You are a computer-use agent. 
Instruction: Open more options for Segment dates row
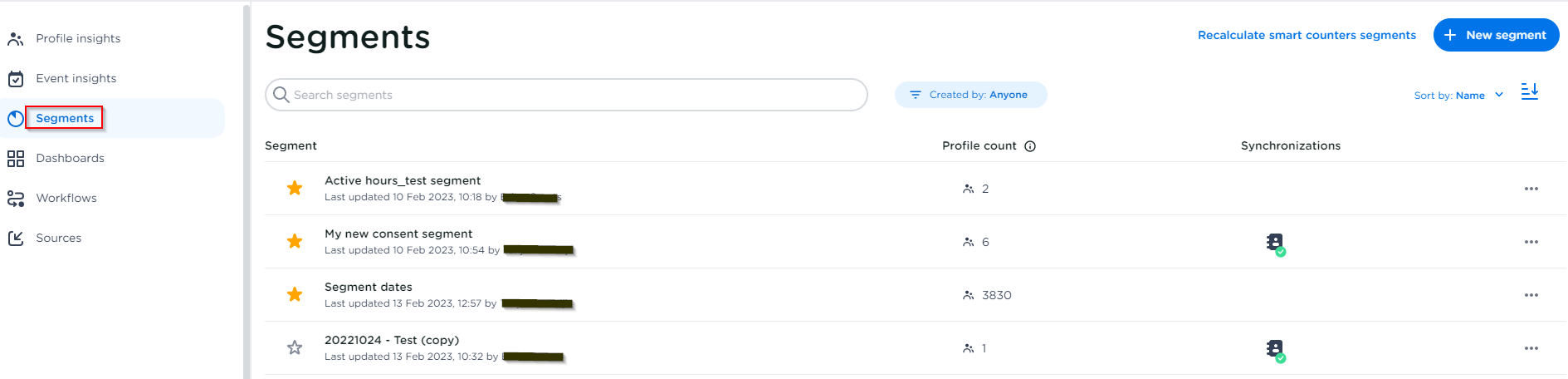tap(1531, 295)
